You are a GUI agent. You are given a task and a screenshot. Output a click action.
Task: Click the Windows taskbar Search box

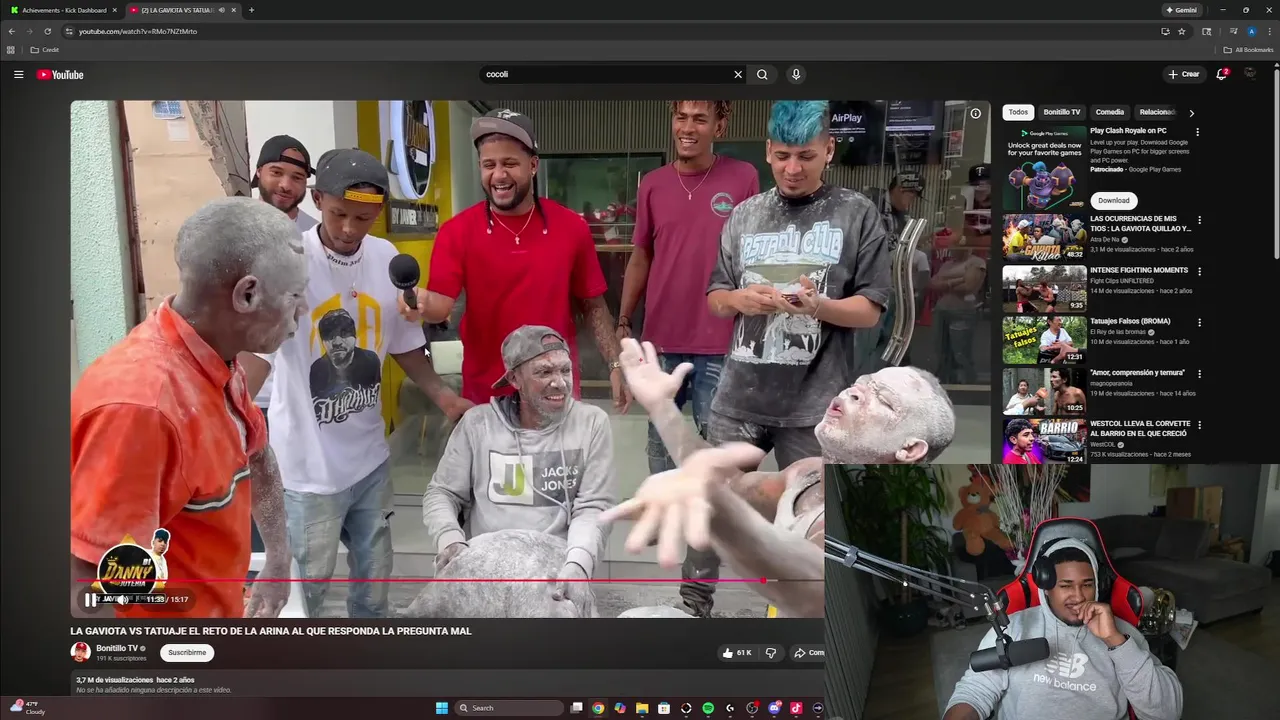[508, 708]
